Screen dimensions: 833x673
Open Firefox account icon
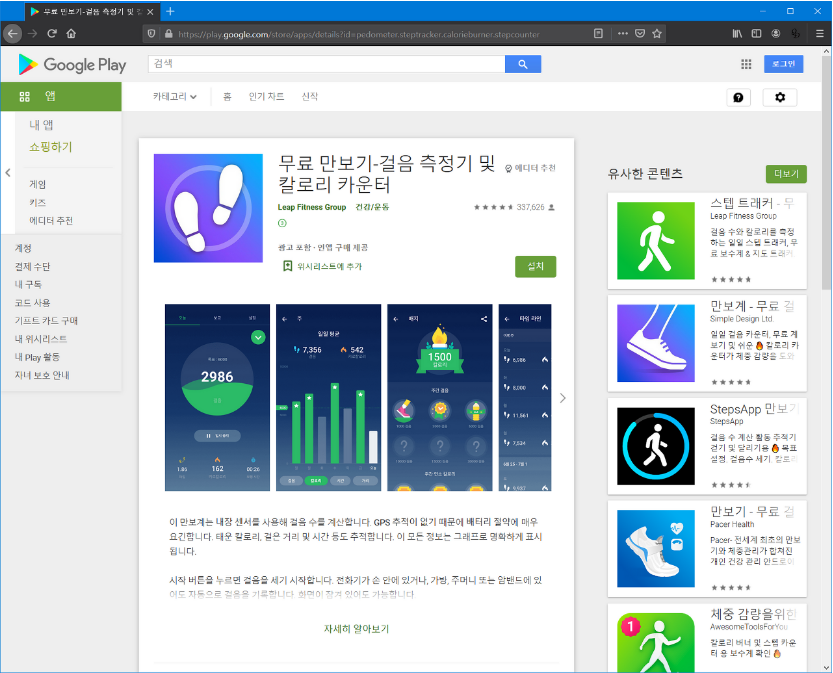[776, 33]
